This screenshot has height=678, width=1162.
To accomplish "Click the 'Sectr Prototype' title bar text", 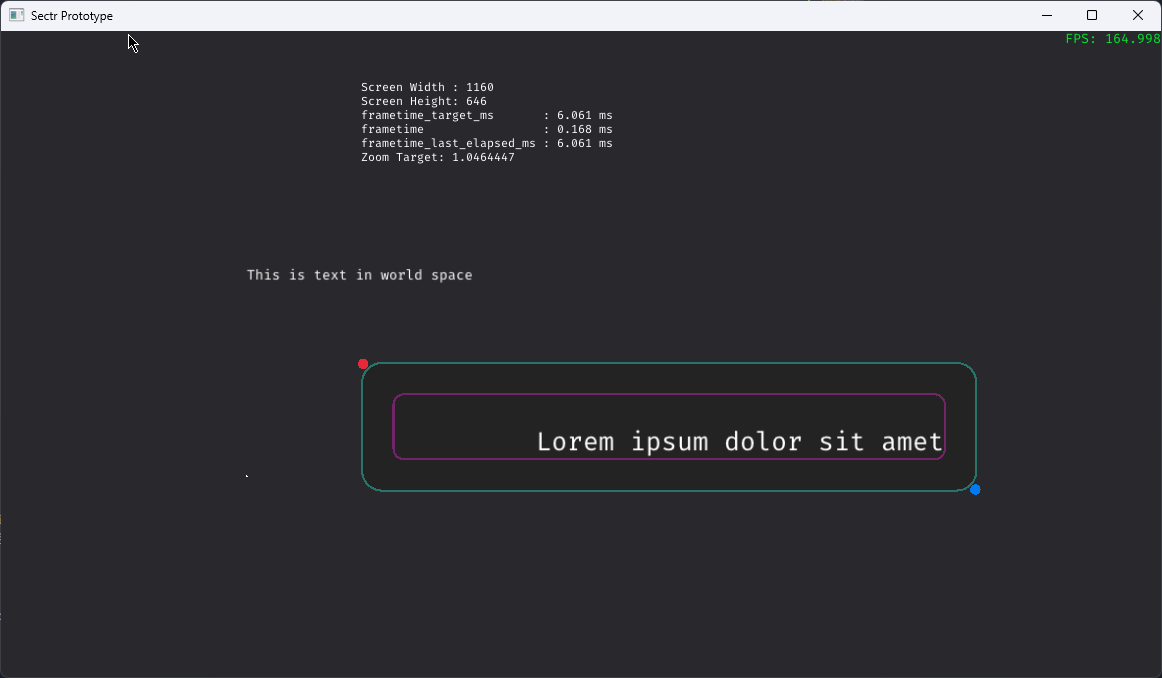I will point(72,16).
